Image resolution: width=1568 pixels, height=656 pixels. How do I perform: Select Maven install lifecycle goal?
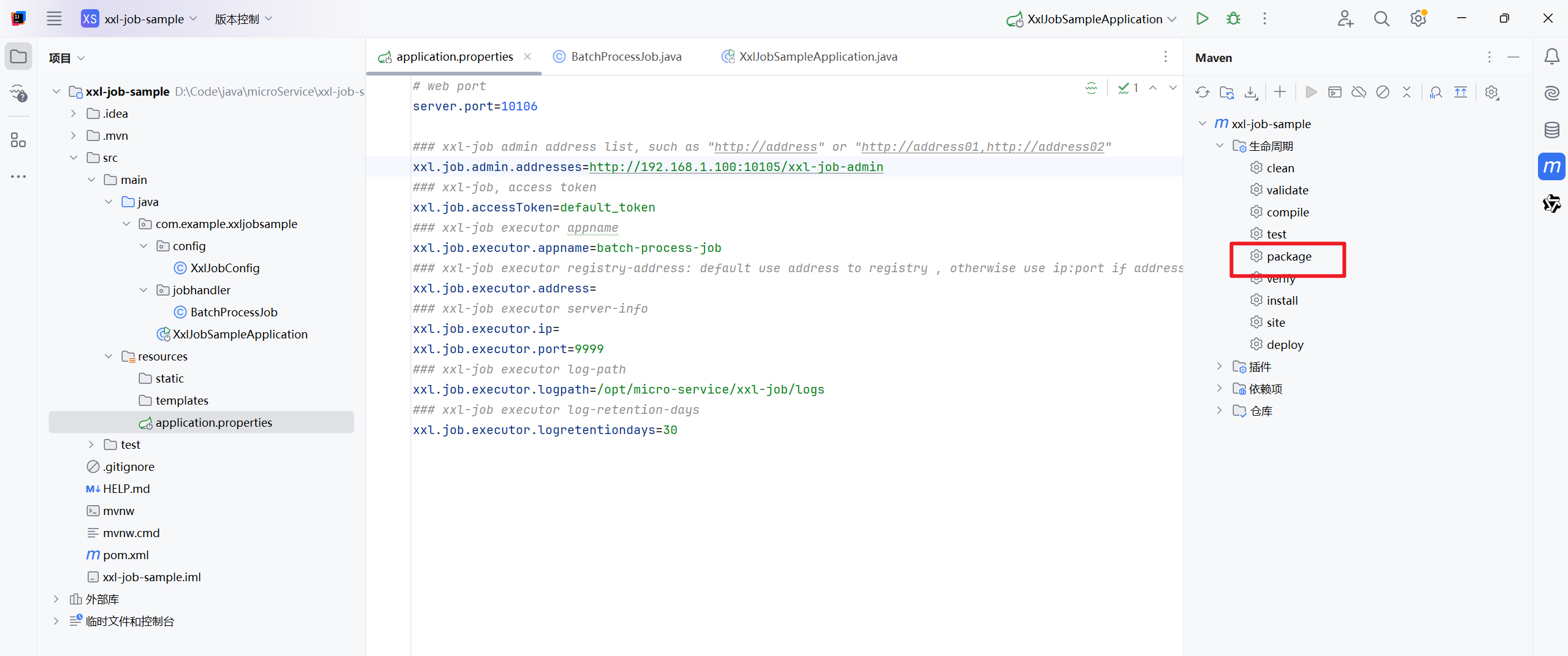click(1282, 300)
